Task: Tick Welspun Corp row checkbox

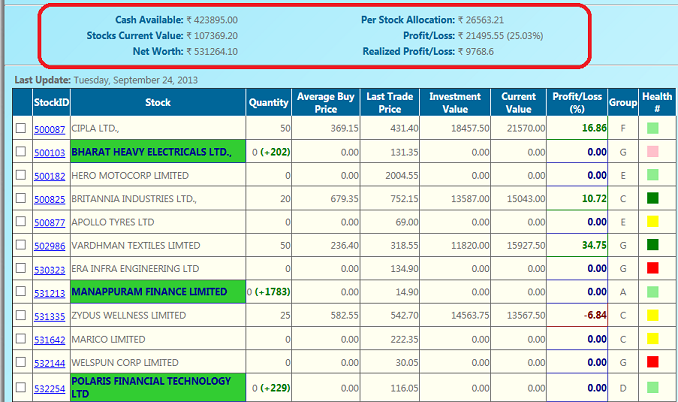Action: [21, 362]
